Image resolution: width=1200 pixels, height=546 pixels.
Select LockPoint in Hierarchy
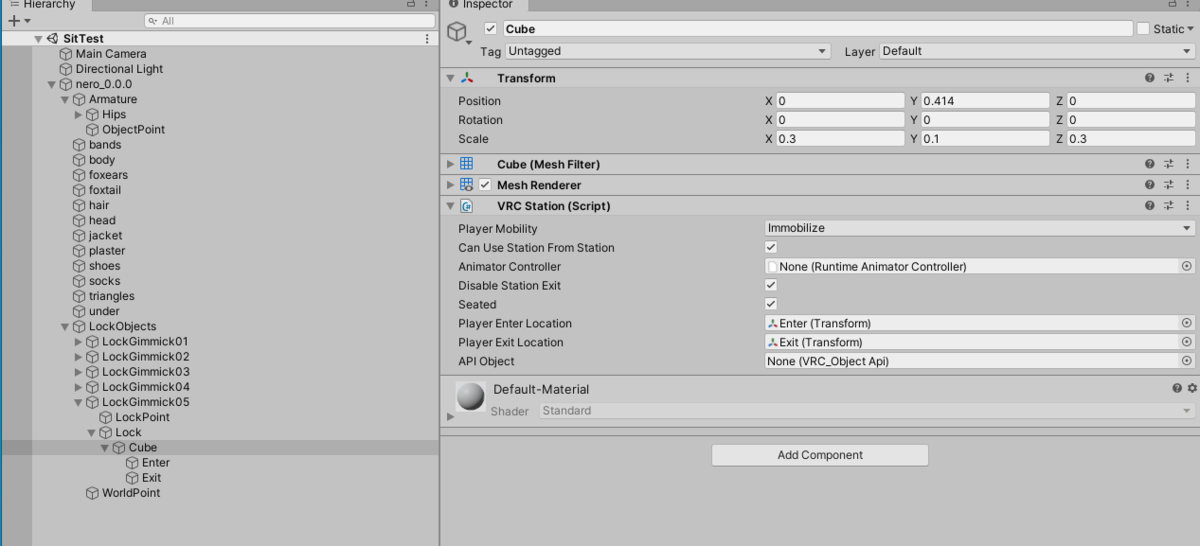(142, 417)
